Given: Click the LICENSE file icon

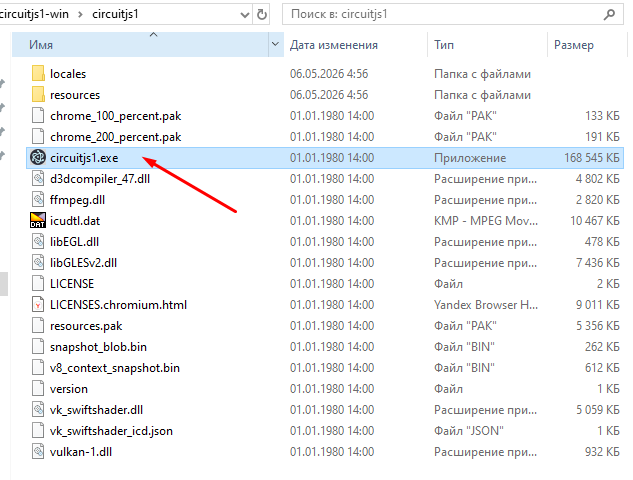Looking at the screenshot, I should tap(38, 283).
